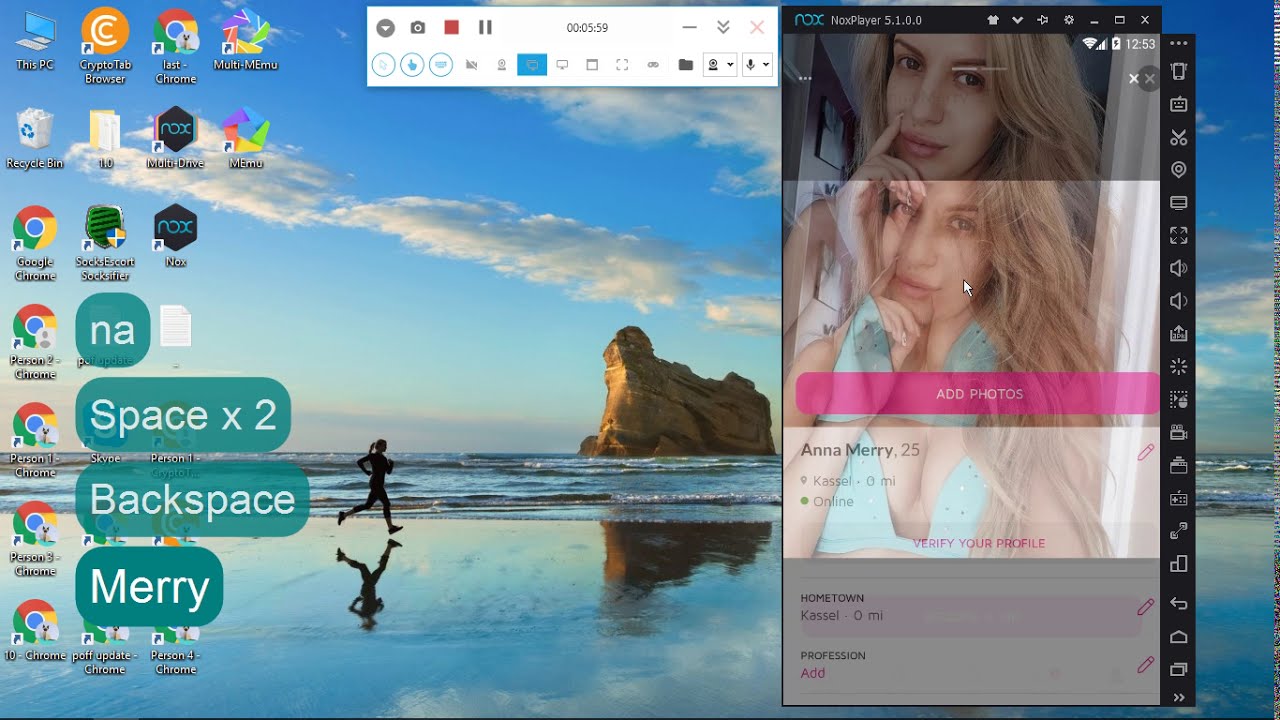Toggle mouse cursor highlight in recorder toolbar
The image size is (1280, 720).
click(383, 65)
